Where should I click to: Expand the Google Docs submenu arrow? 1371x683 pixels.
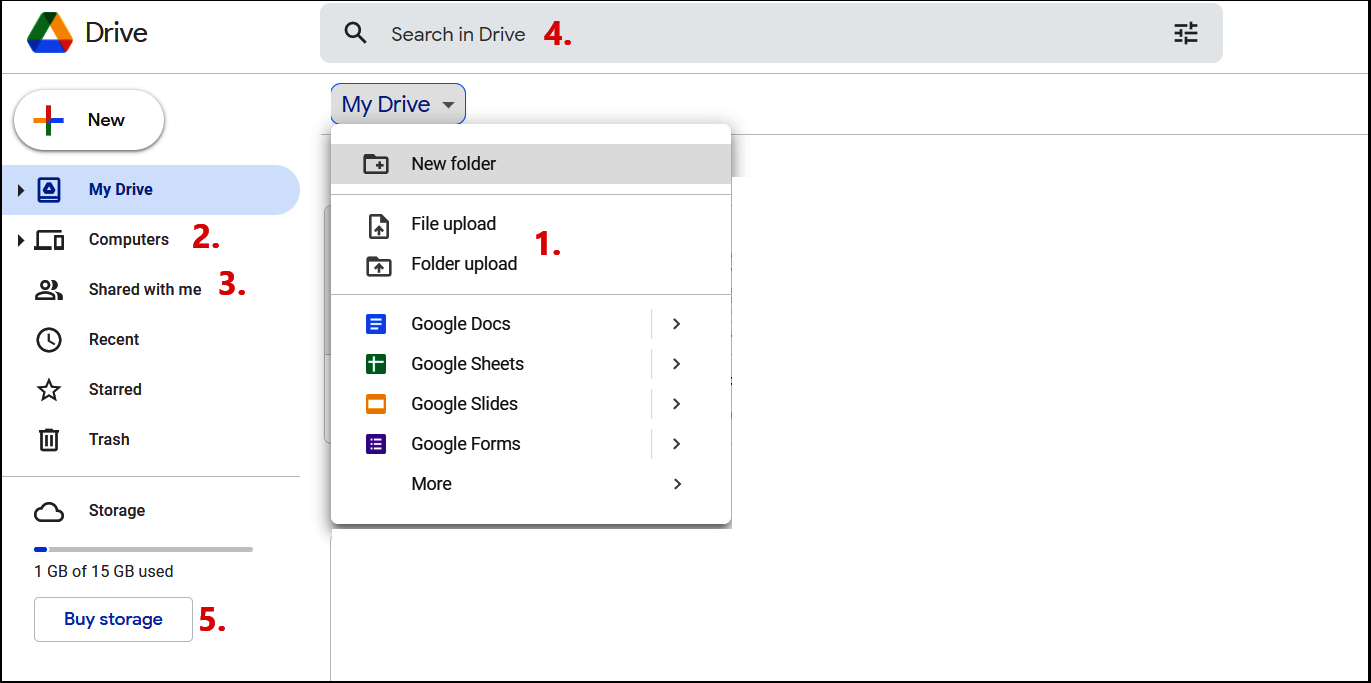point(676,323)
